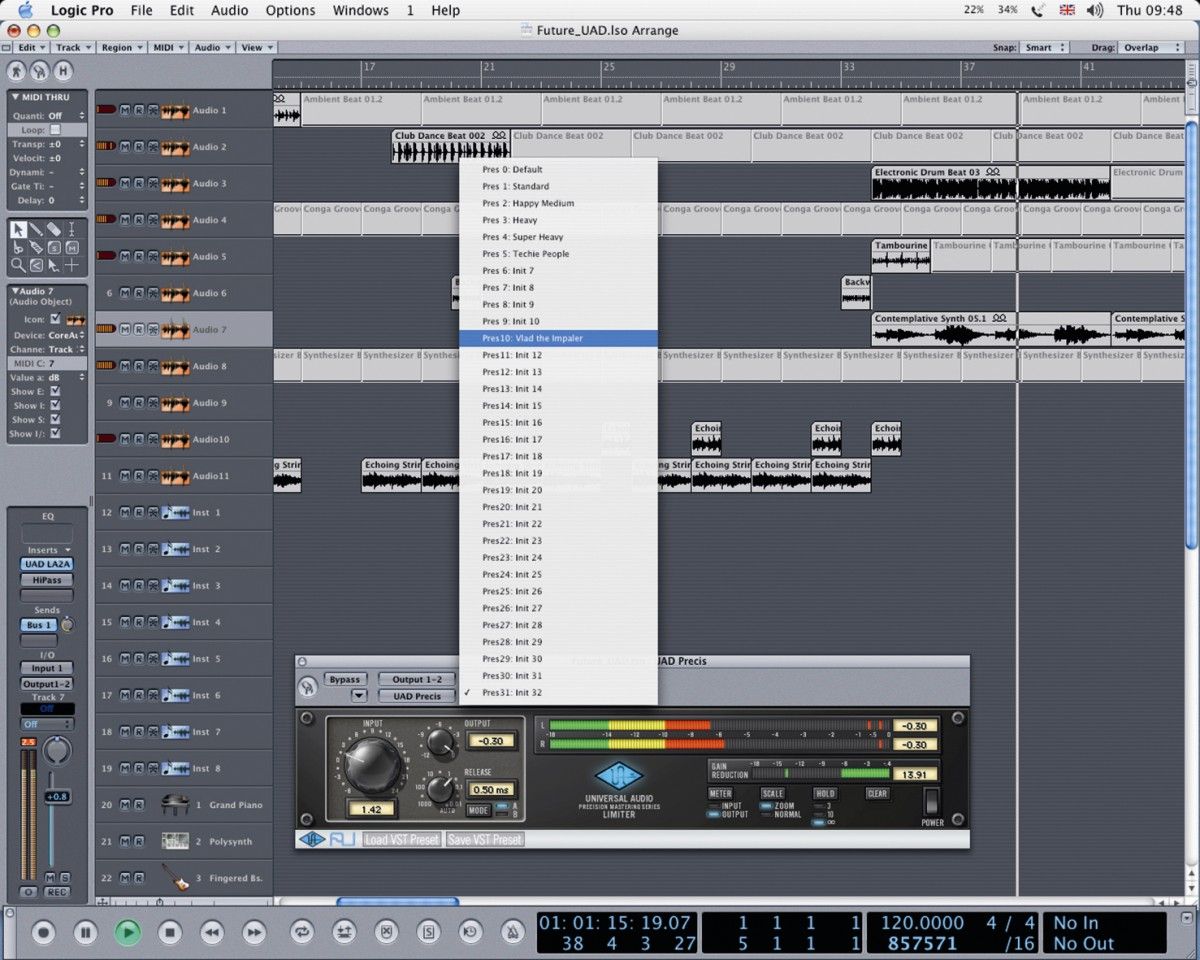Click the Audio 1 waveform track icon
1200x960 pixels.
coord(175,110)
